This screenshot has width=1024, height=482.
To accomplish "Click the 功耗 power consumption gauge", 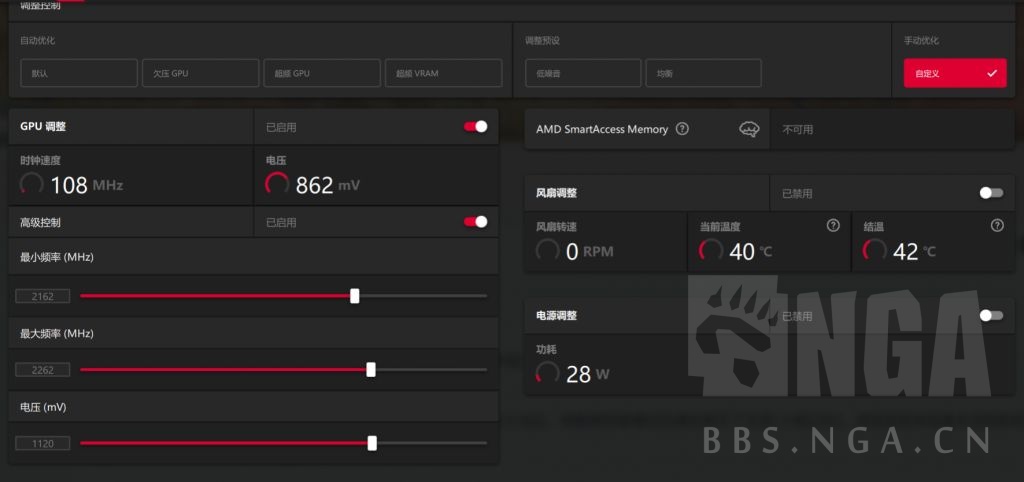I will click(547, 374).
